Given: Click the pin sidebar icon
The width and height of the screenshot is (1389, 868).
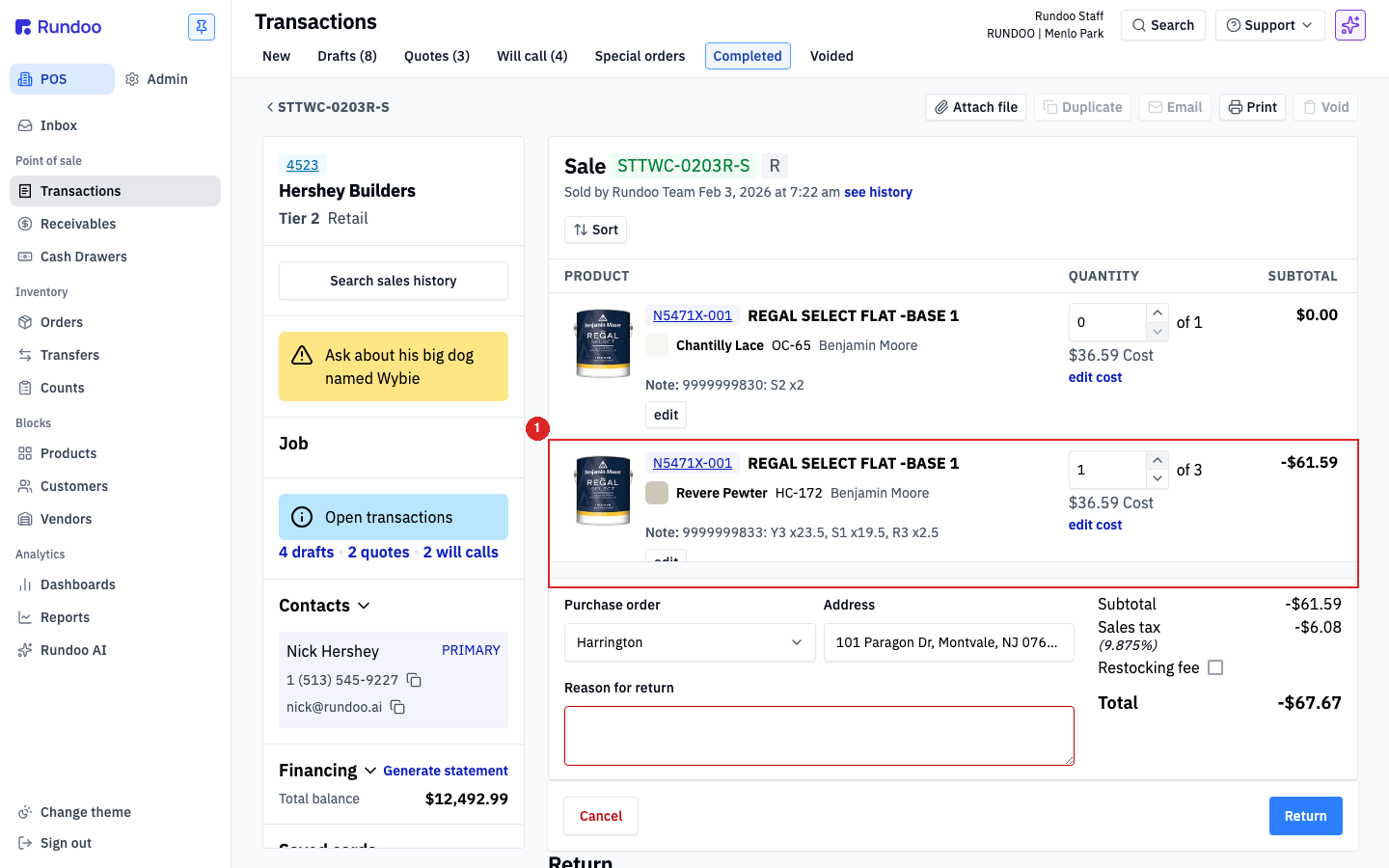Looking at the screenshot, I should [202, 27].
